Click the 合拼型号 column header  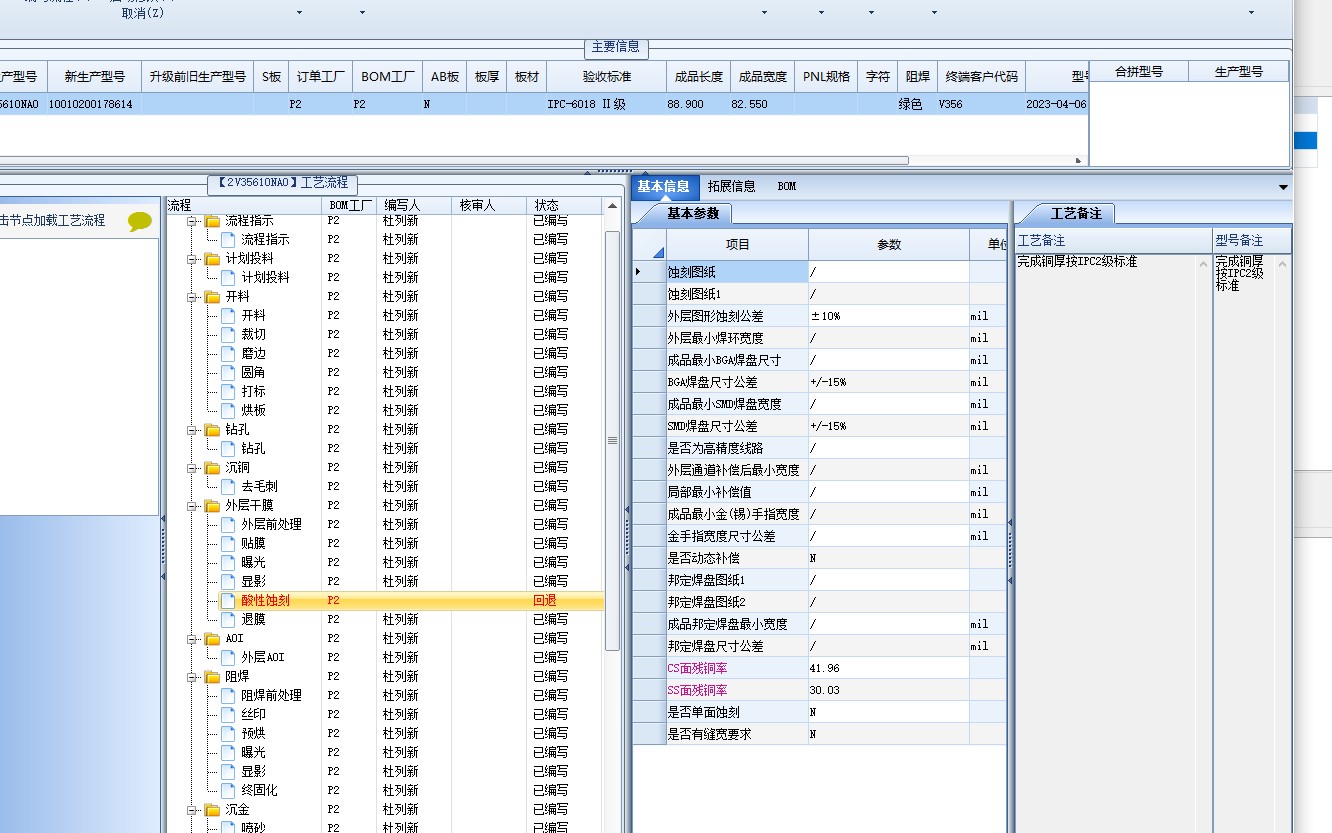point(1139,72)
